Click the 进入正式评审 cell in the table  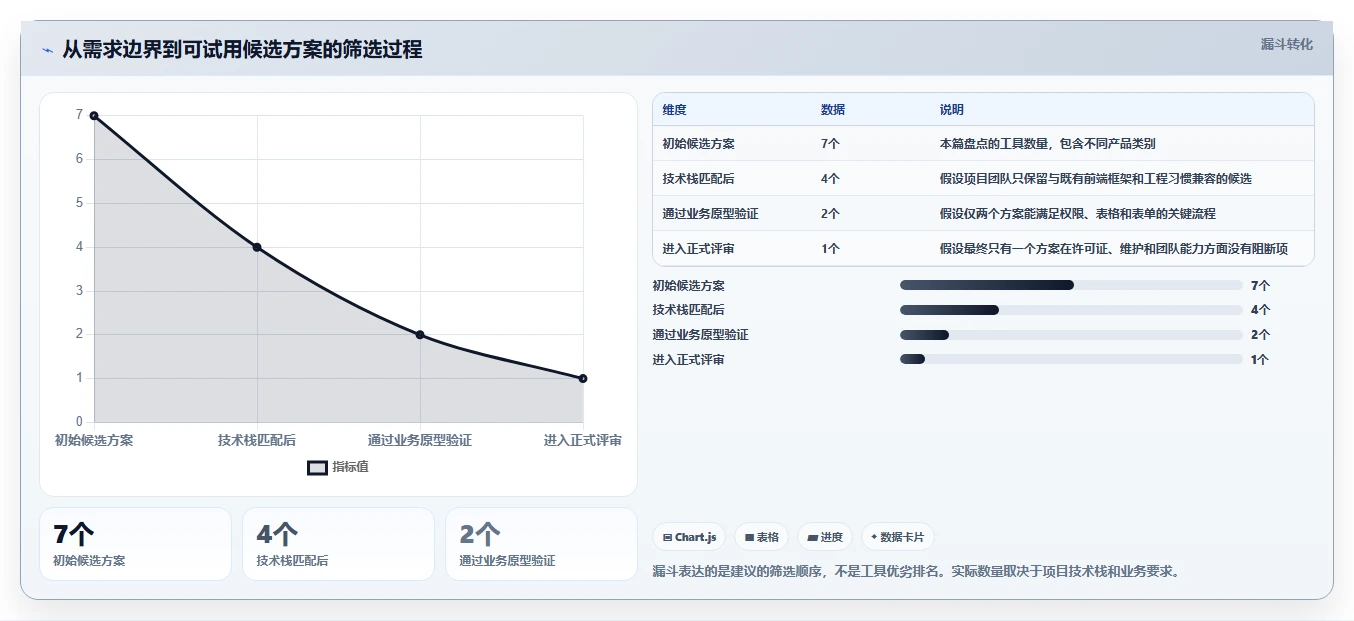click(x=698, y=249)
